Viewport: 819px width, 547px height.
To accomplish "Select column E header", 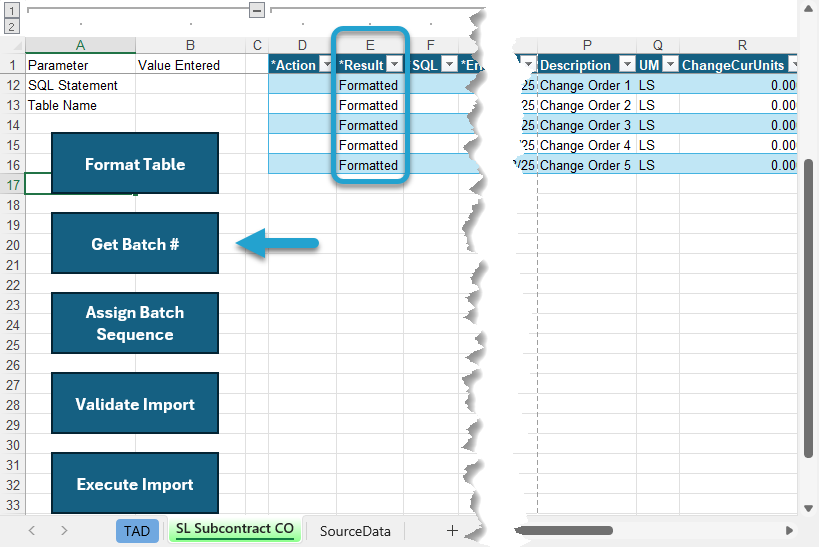I will (370, 45).
